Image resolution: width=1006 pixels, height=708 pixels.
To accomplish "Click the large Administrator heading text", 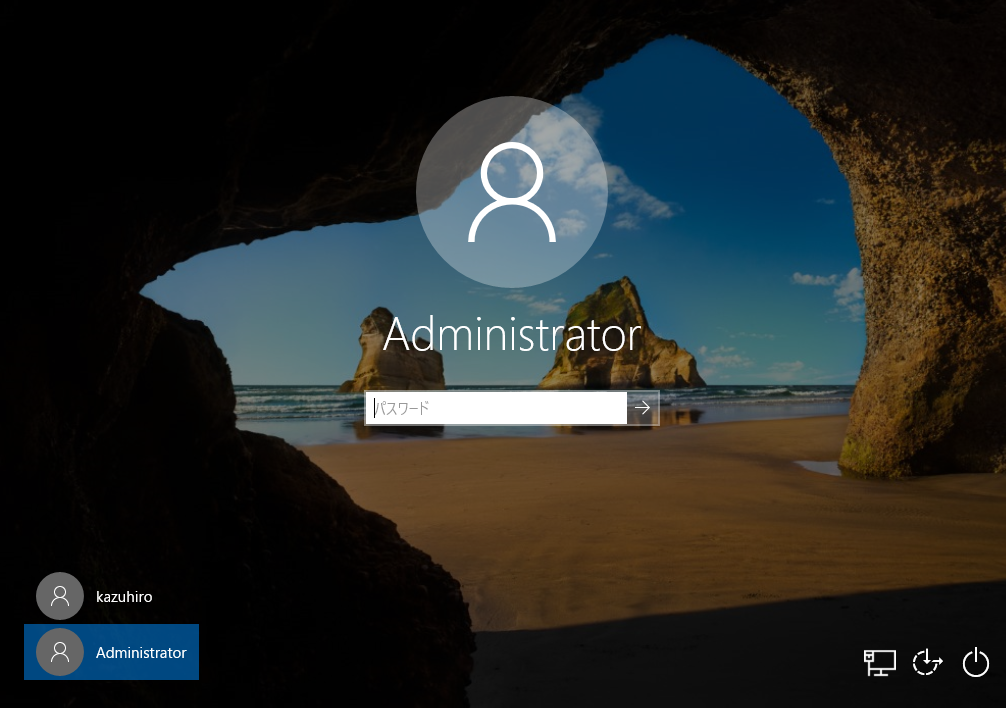I will (512, 335).
